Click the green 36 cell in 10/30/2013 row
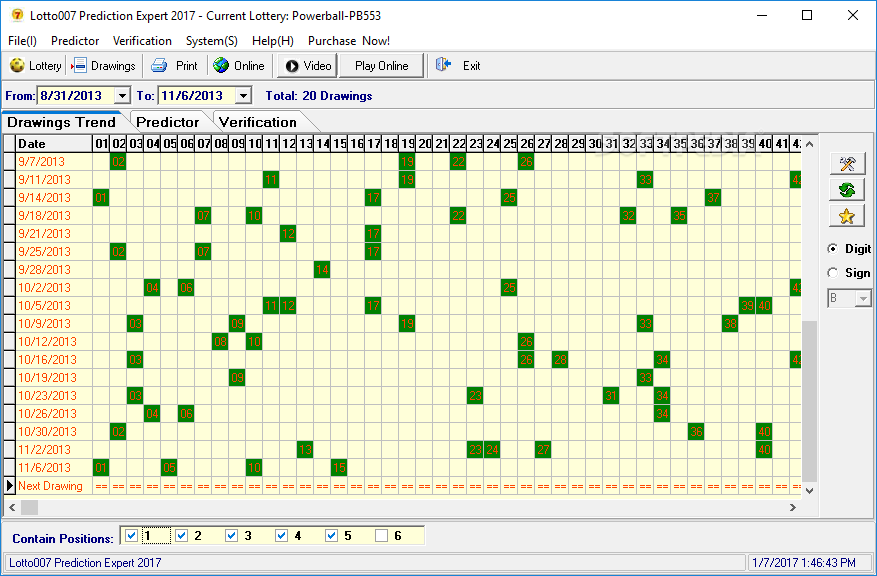 [696, 431]
